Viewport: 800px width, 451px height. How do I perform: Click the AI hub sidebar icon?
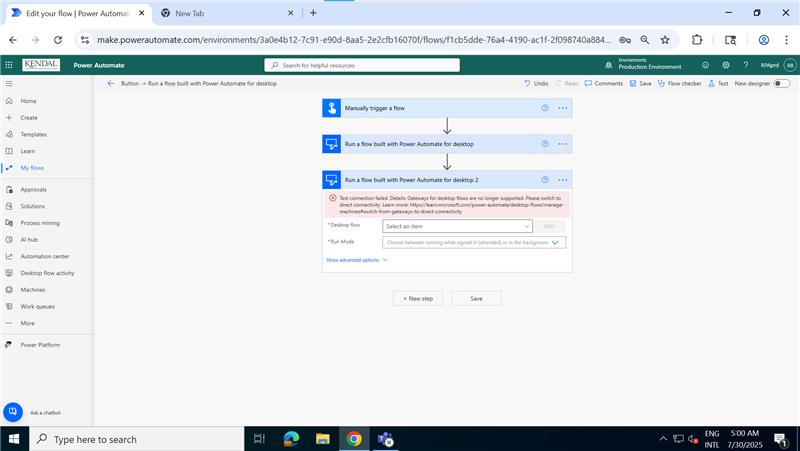point(9,239)
